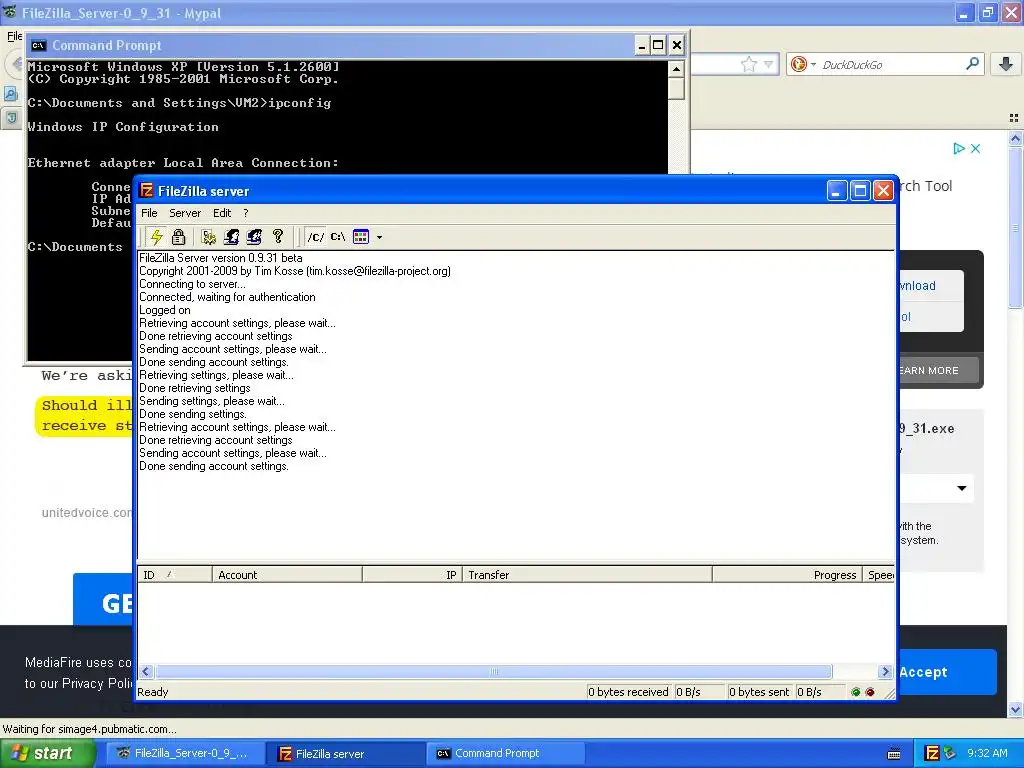Click the DuckDuckGo search field

891,64
